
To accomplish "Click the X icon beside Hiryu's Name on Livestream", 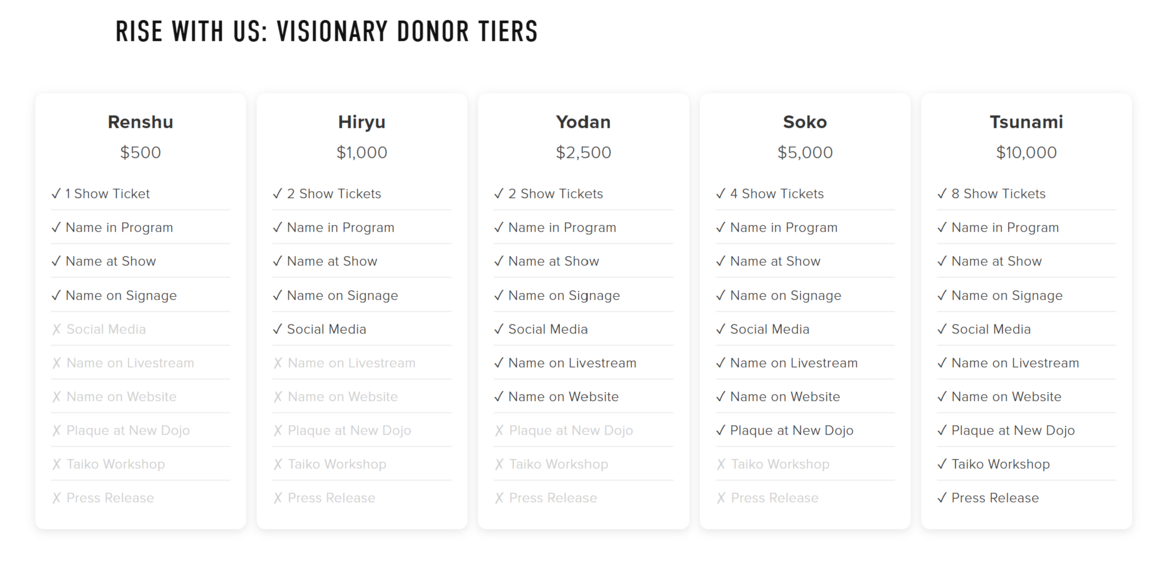I will (278, 363).
